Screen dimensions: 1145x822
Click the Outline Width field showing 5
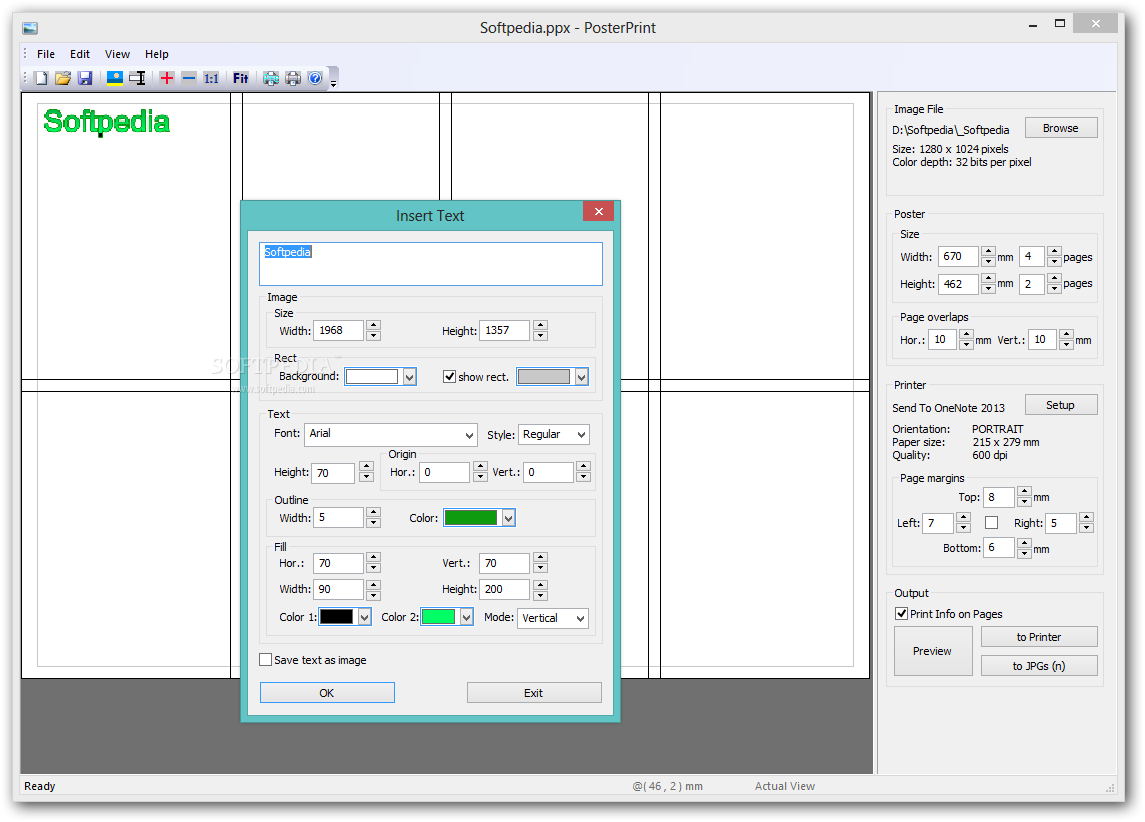338,518
